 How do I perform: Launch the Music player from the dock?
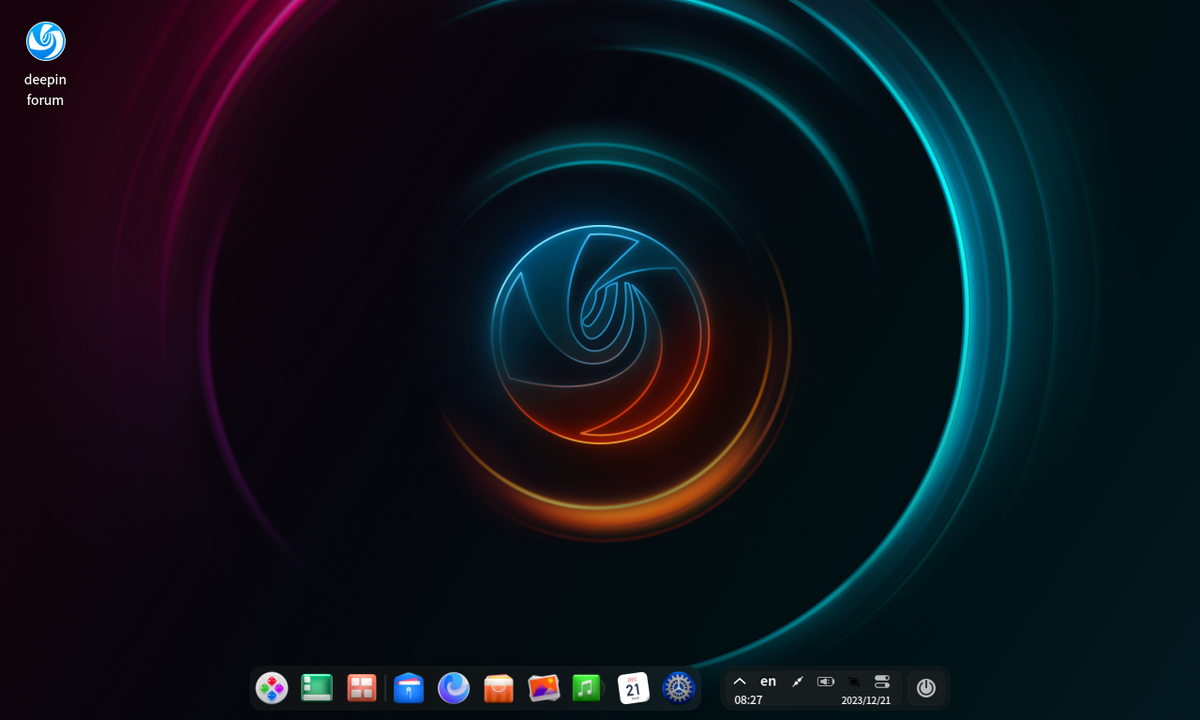point(587,688)
